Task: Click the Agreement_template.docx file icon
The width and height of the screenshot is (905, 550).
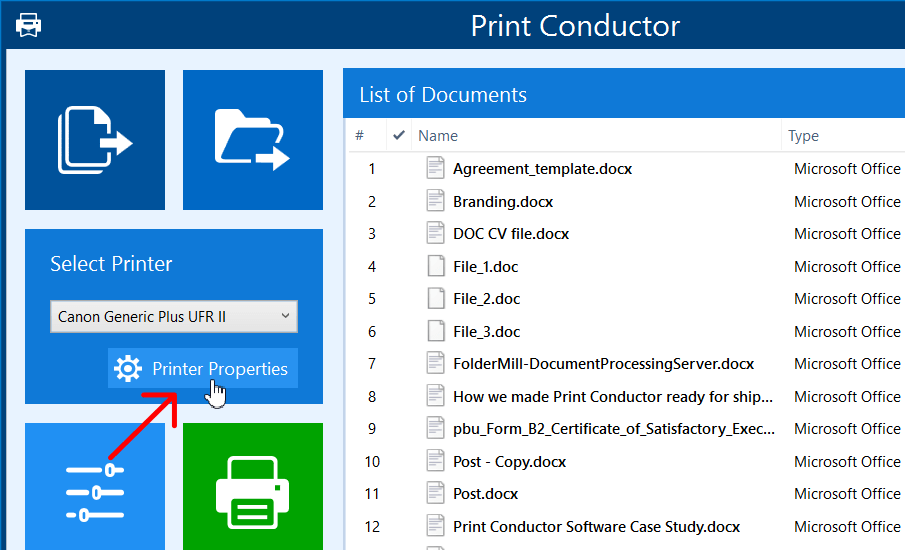Action: [435, 169]
